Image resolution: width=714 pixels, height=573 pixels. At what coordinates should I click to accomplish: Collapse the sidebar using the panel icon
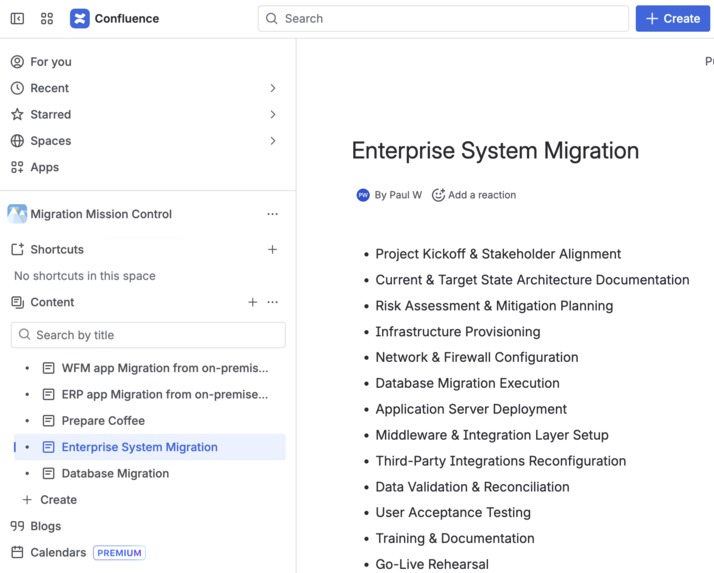(x=17, y=19)
